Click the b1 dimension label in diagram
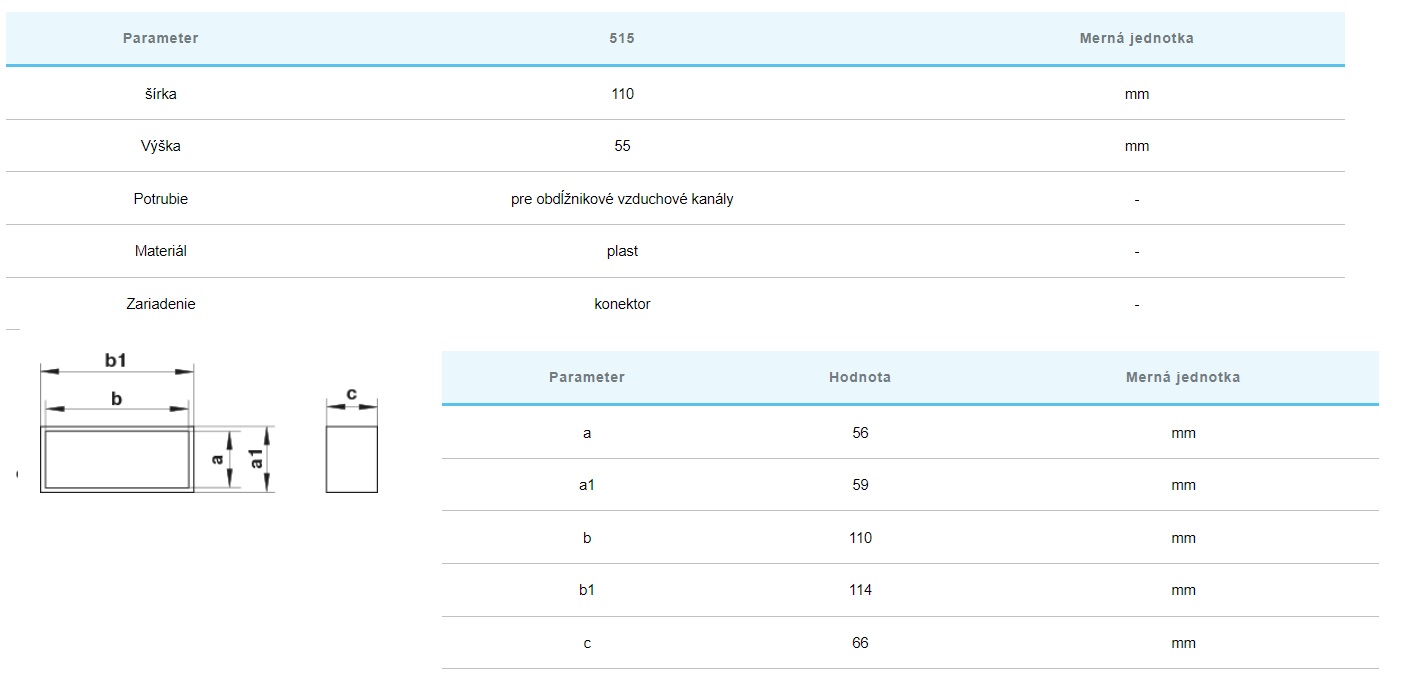 click(116, 359)
